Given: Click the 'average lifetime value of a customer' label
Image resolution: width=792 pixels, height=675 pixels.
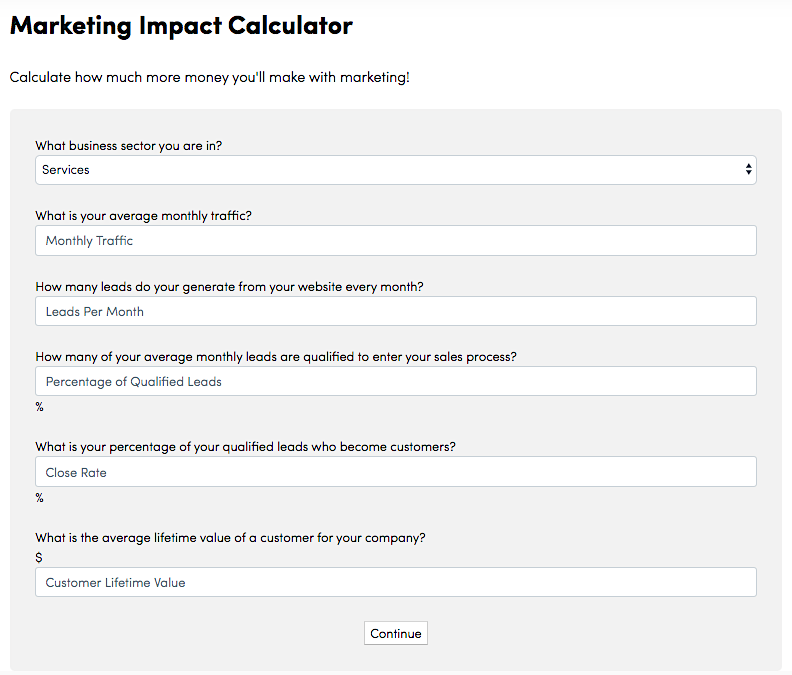Looking at the screenshot, I should click(230, 537).
